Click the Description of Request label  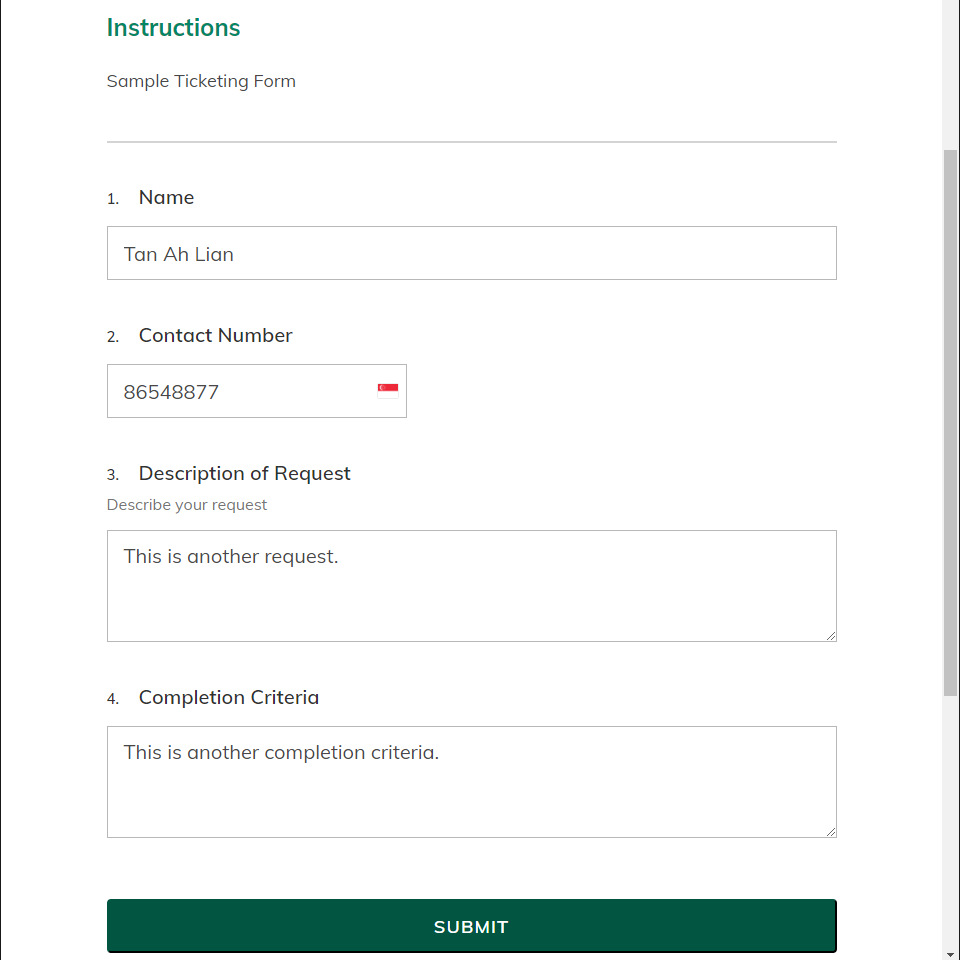pyautogui.click(x=244, y=473)
